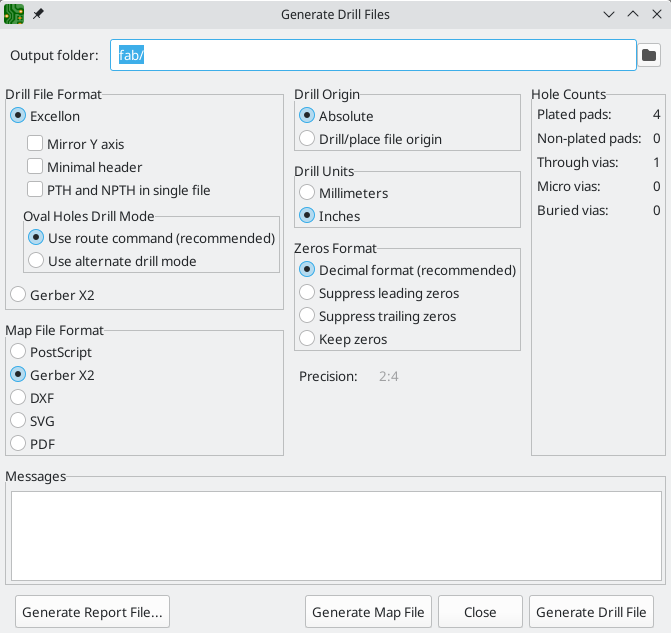Image resolution: width=671 pixels, height=633 pixels.
Task: Select Suppress trailing zeros
Action: pos(377,316)
